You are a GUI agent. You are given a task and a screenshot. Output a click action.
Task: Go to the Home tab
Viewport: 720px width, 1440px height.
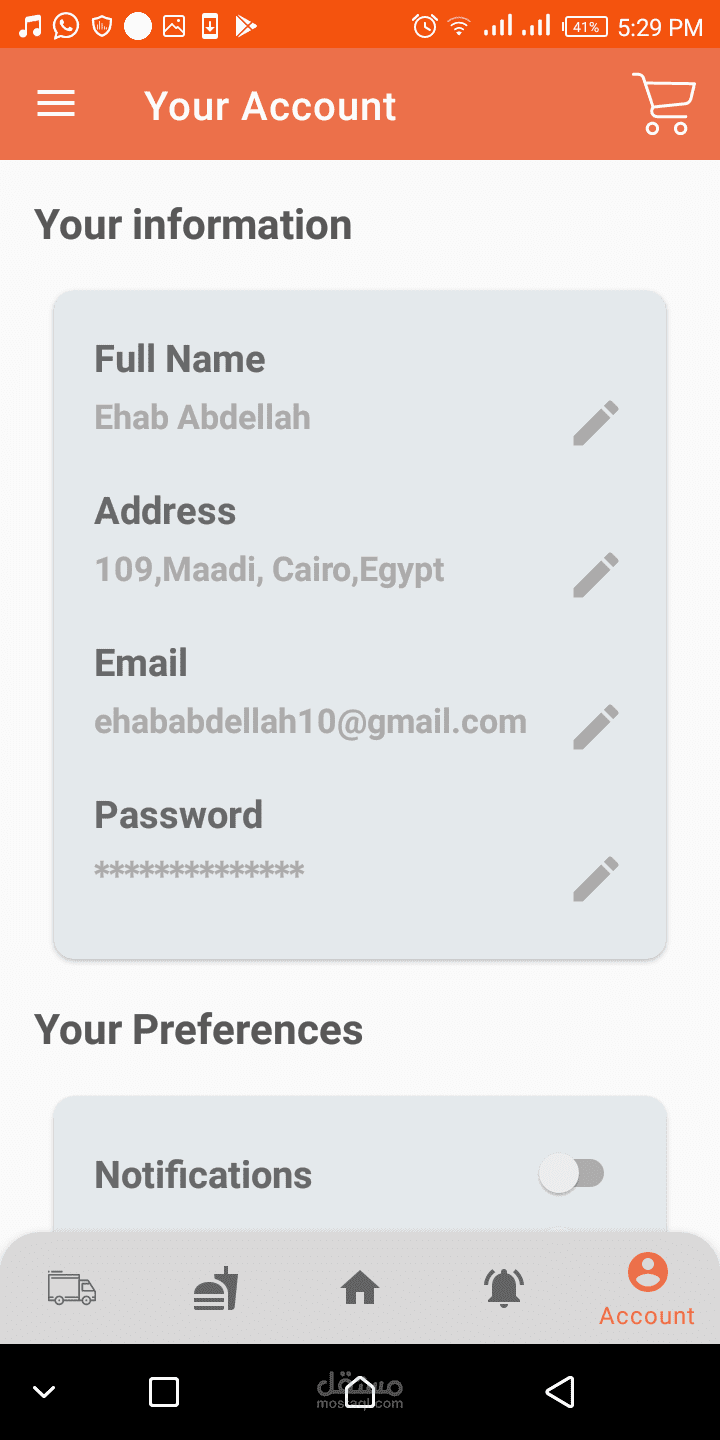click(360, 1288)
